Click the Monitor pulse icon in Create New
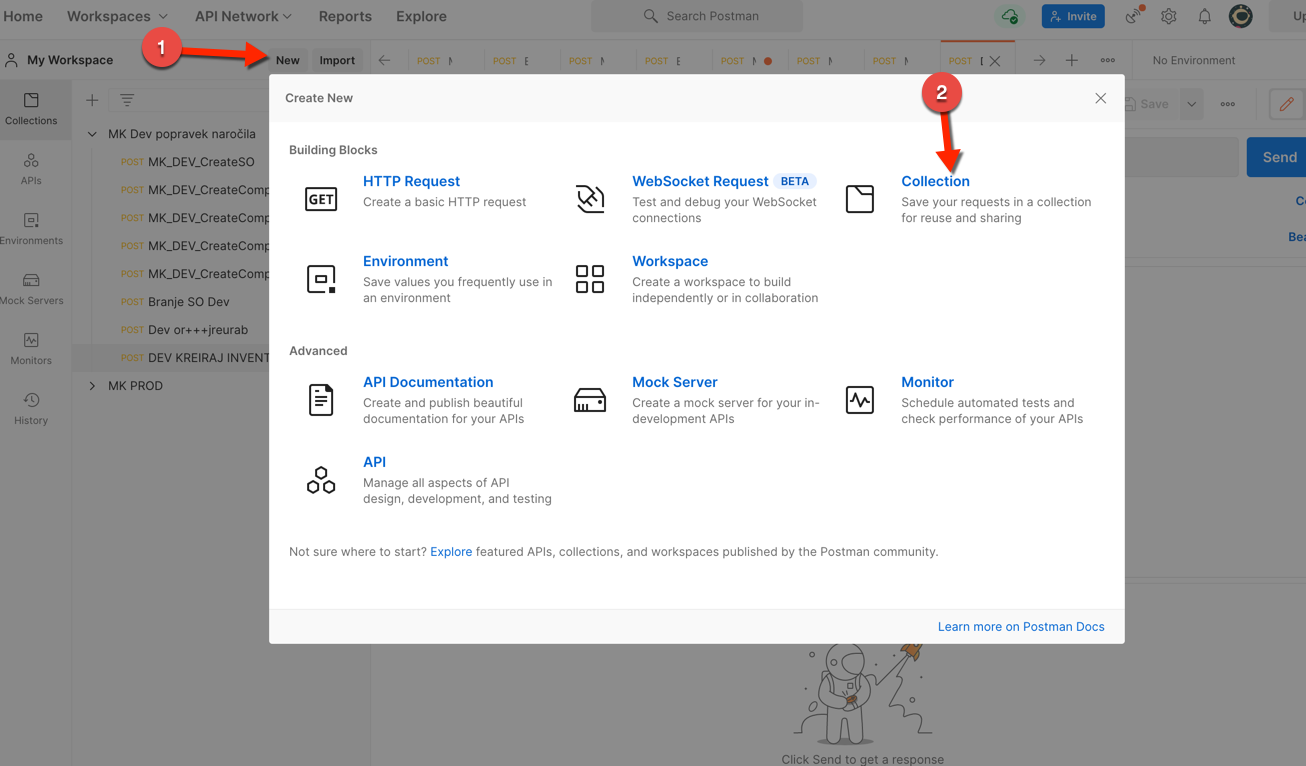 point(860,400)
